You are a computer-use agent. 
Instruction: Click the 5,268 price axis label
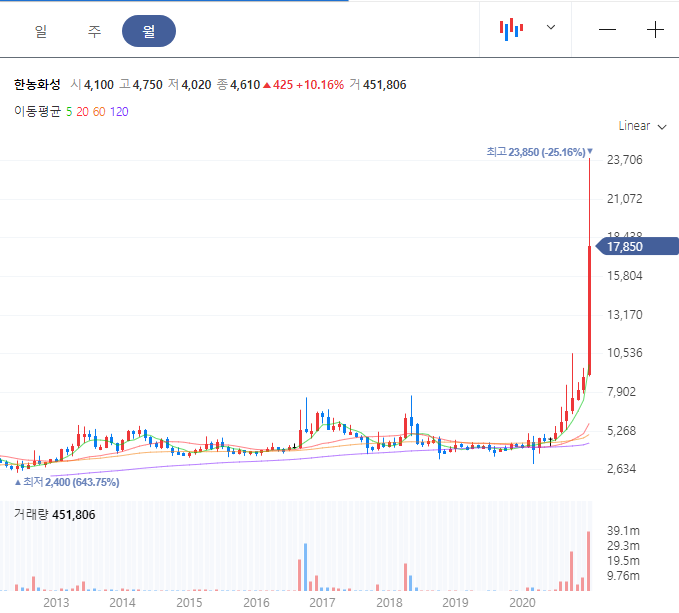point(621,431)
